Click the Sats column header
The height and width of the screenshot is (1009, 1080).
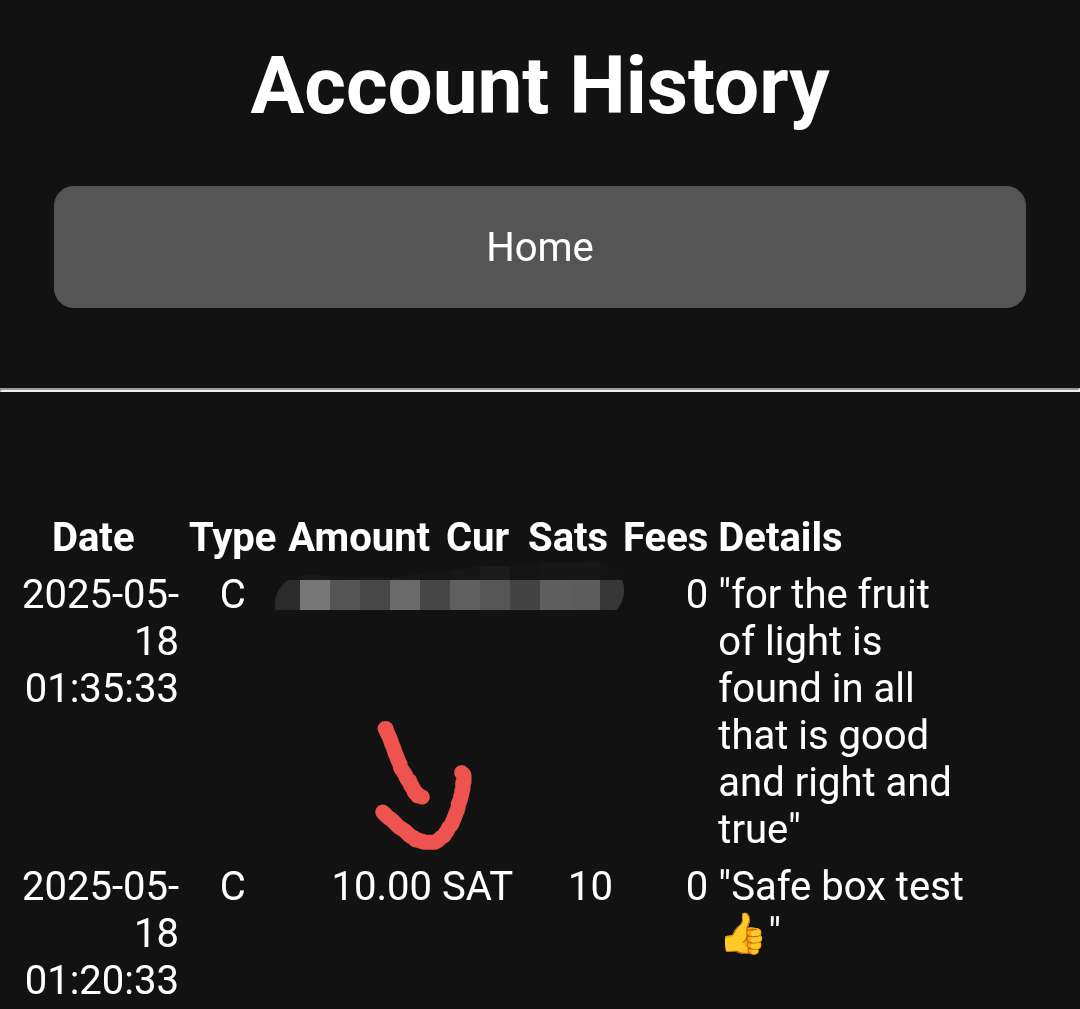[x=568, y=537]
